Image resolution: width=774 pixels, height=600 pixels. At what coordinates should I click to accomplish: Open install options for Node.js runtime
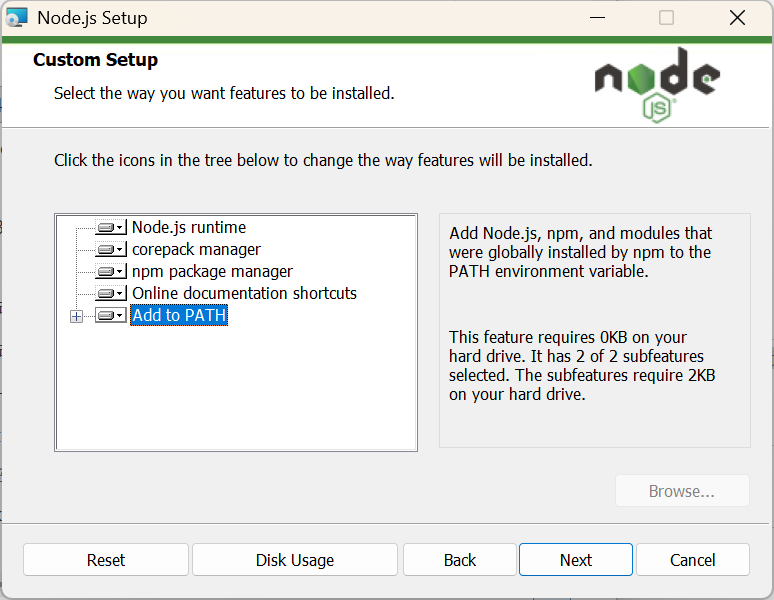[111, 227]
